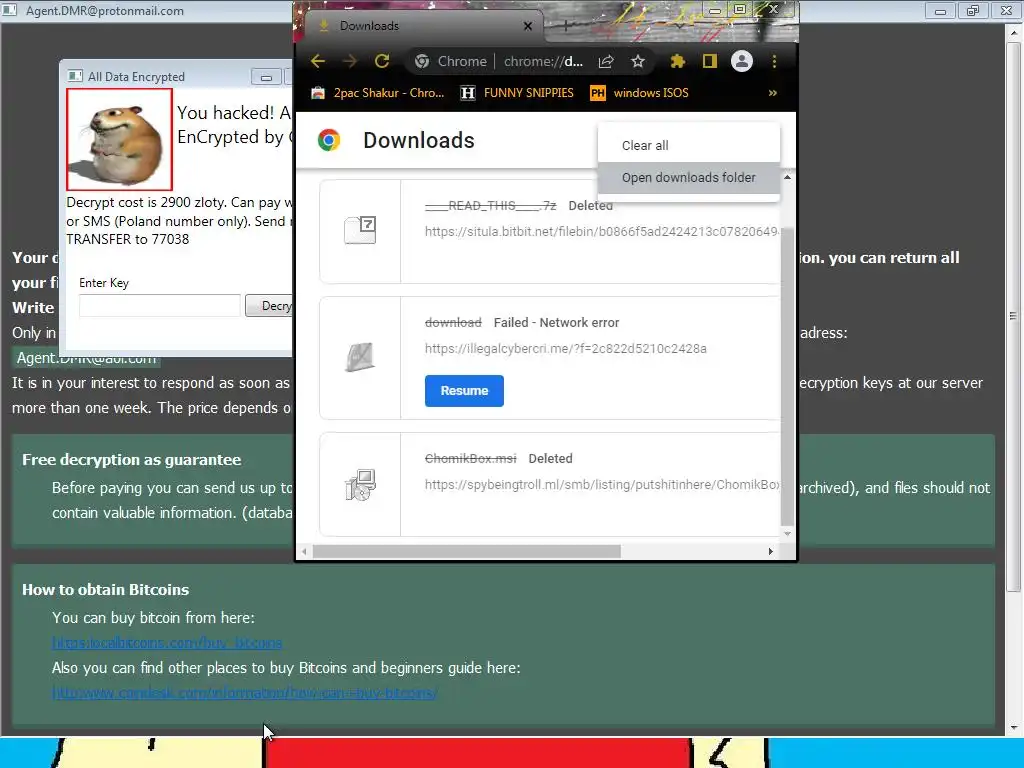Click the Chrome site info chip
1024x768 pixels.
click(451, 61)
